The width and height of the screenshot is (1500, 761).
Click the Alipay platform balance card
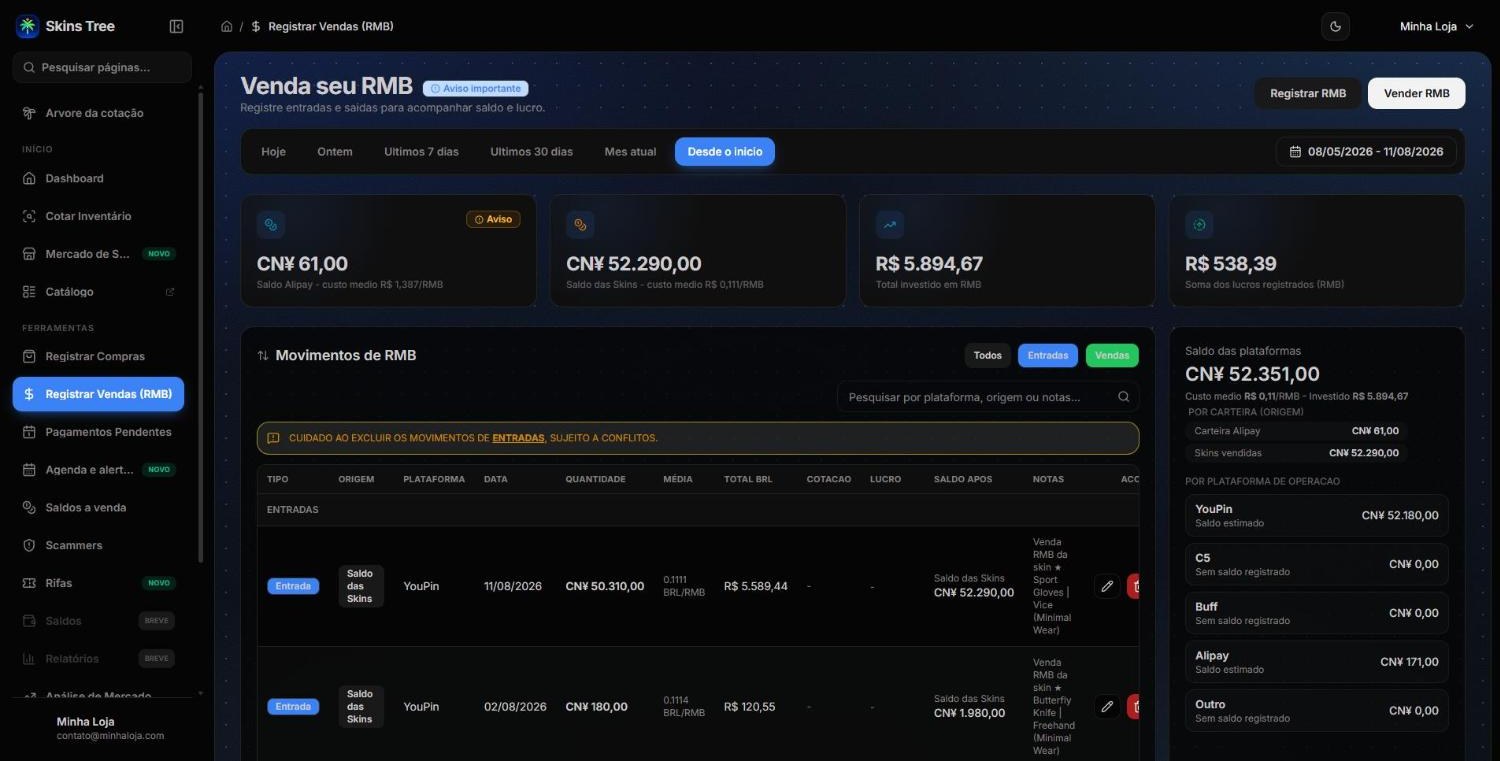click(x=1317, y=662)
